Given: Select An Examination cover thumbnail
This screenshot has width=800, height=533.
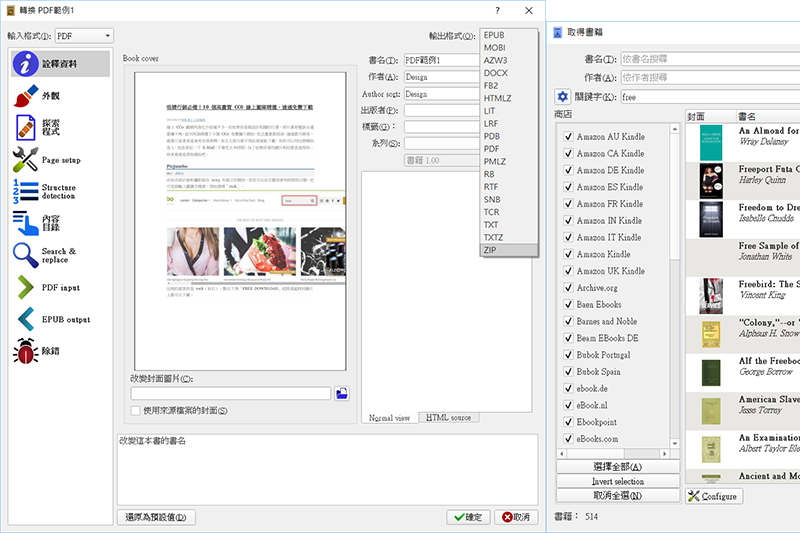Looking at the screenshot, I should click(x=711, y=449).
